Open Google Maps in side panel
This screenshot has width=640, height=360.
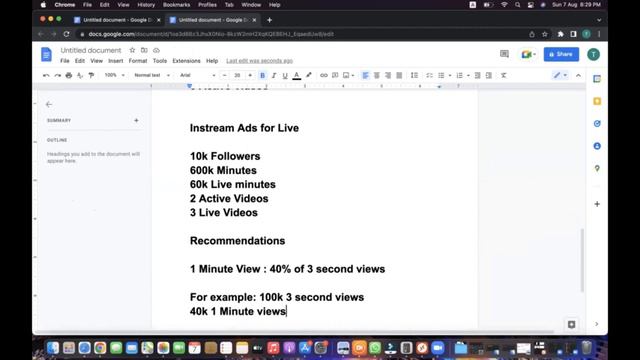pos(597,168)
